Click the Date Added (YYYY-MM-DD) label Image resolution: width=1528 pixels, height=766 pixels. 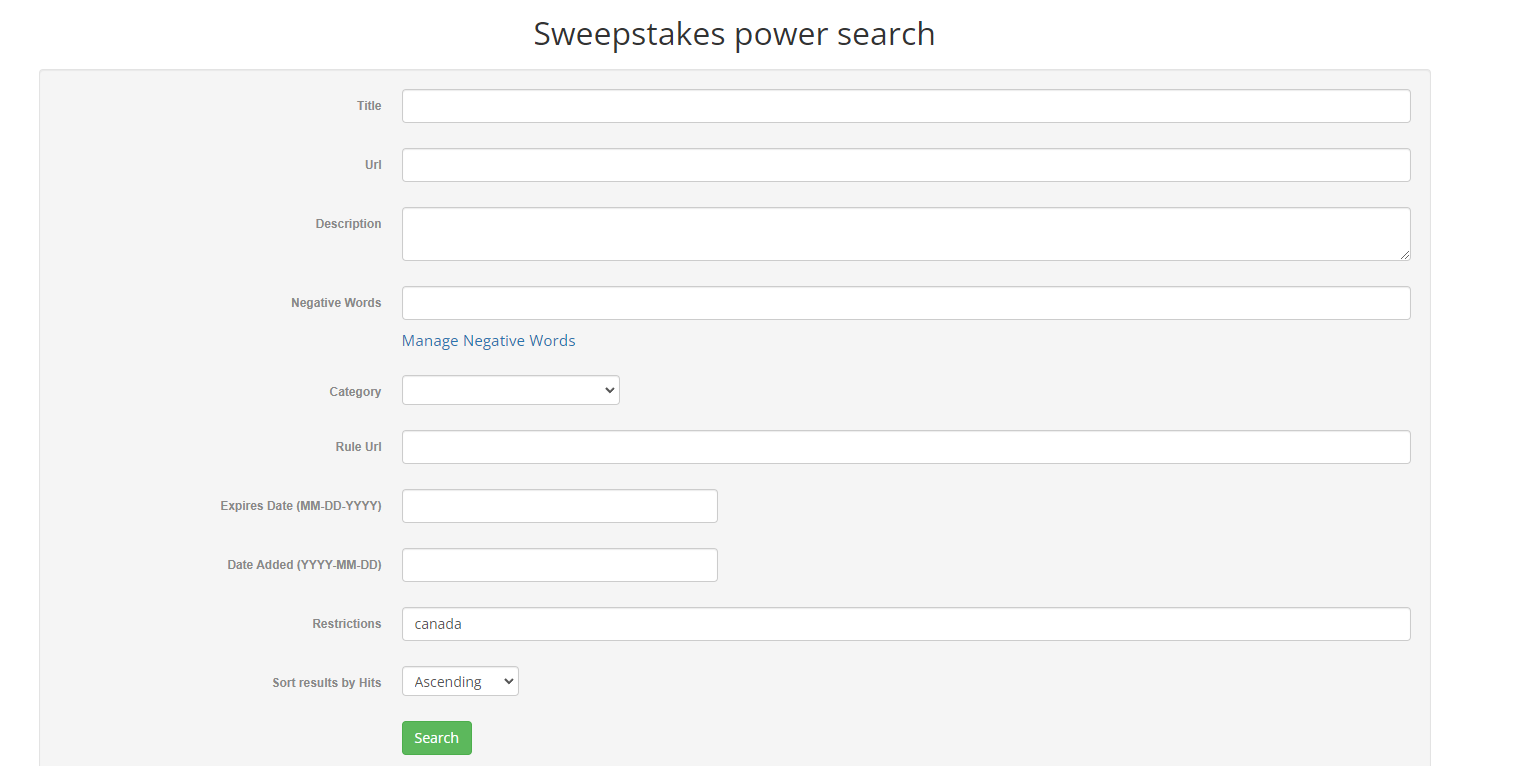[x=304, y=565]
